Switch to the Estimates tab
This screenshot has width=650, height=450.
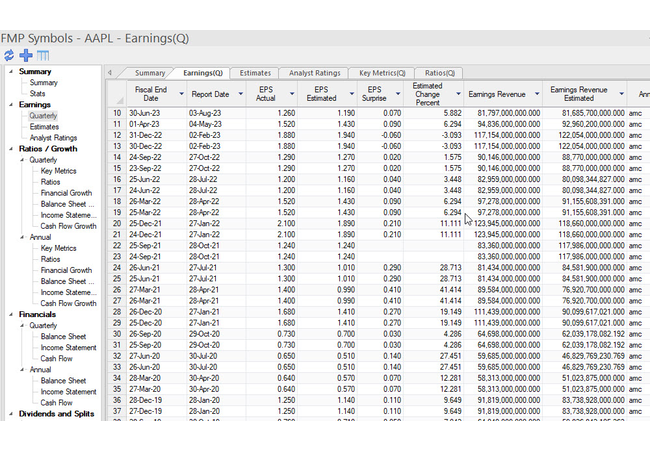coord(255,73)
